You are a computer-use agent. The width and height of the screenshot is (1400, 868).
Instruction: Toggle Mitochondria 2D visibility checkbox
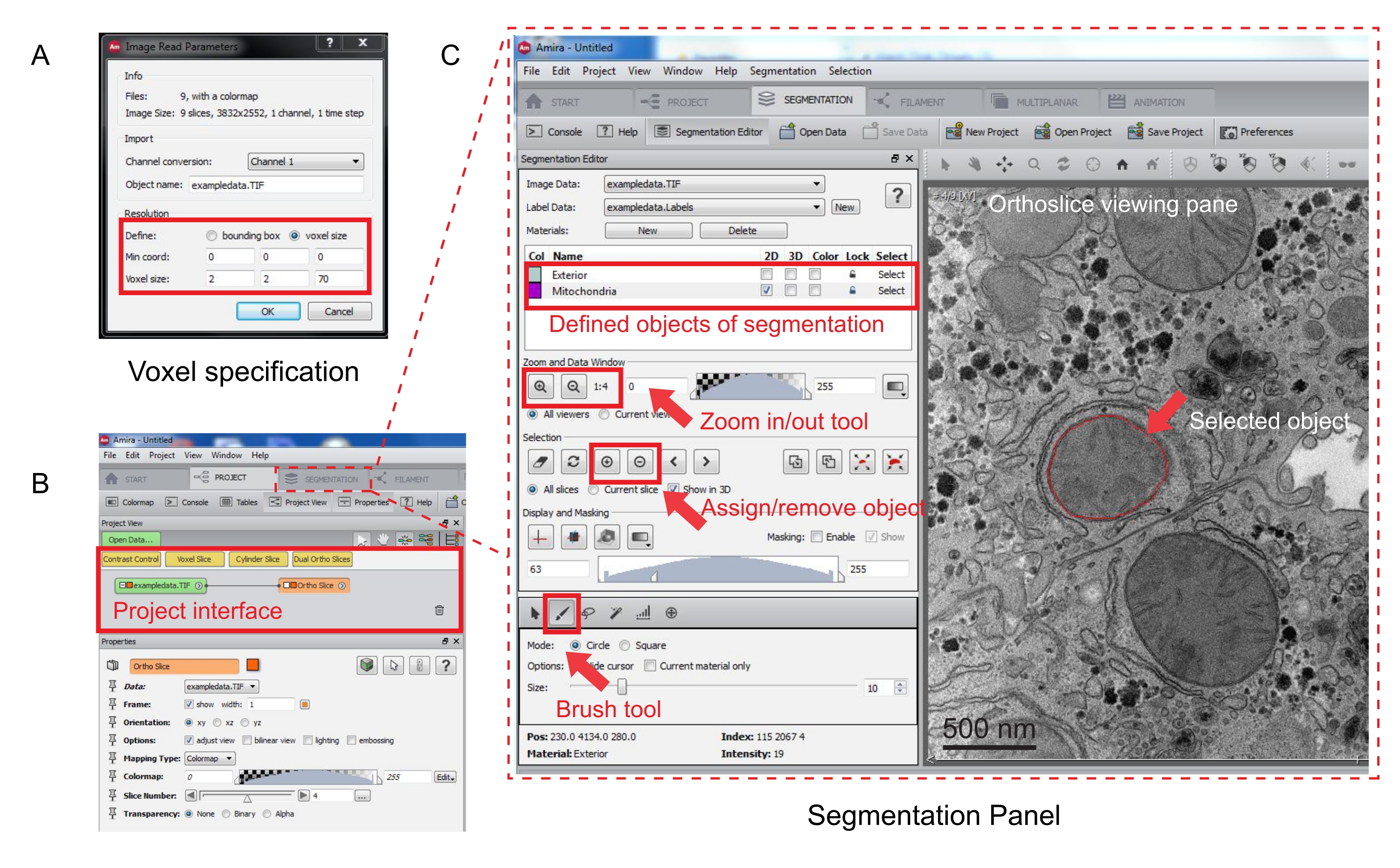[766, 290]
